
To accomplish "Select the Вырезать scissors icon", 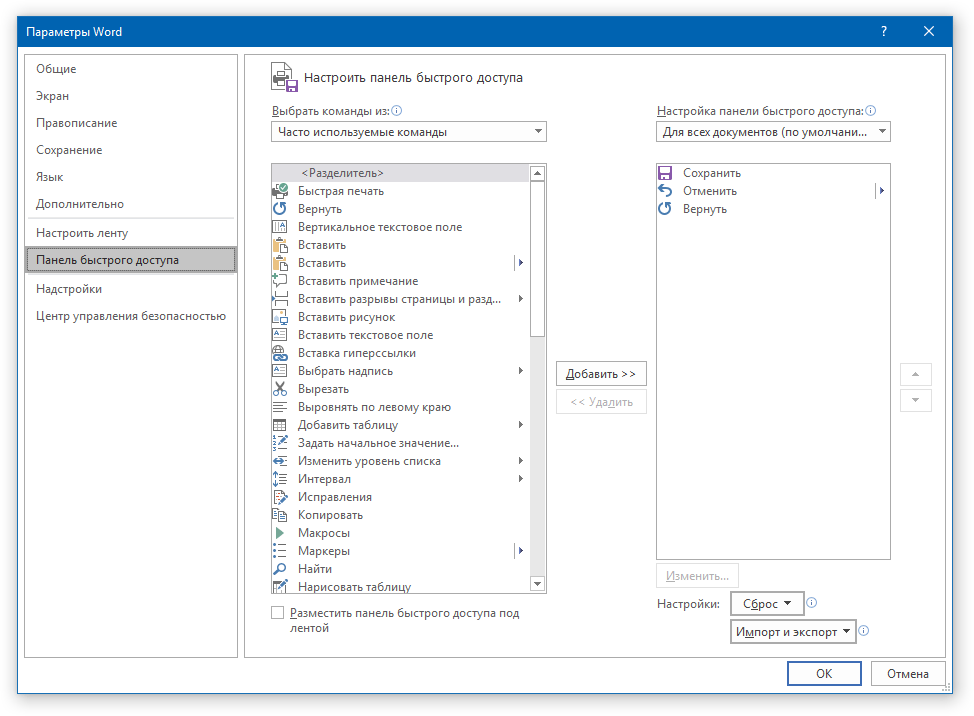I will pyautogui.click(x=280, y=389).
